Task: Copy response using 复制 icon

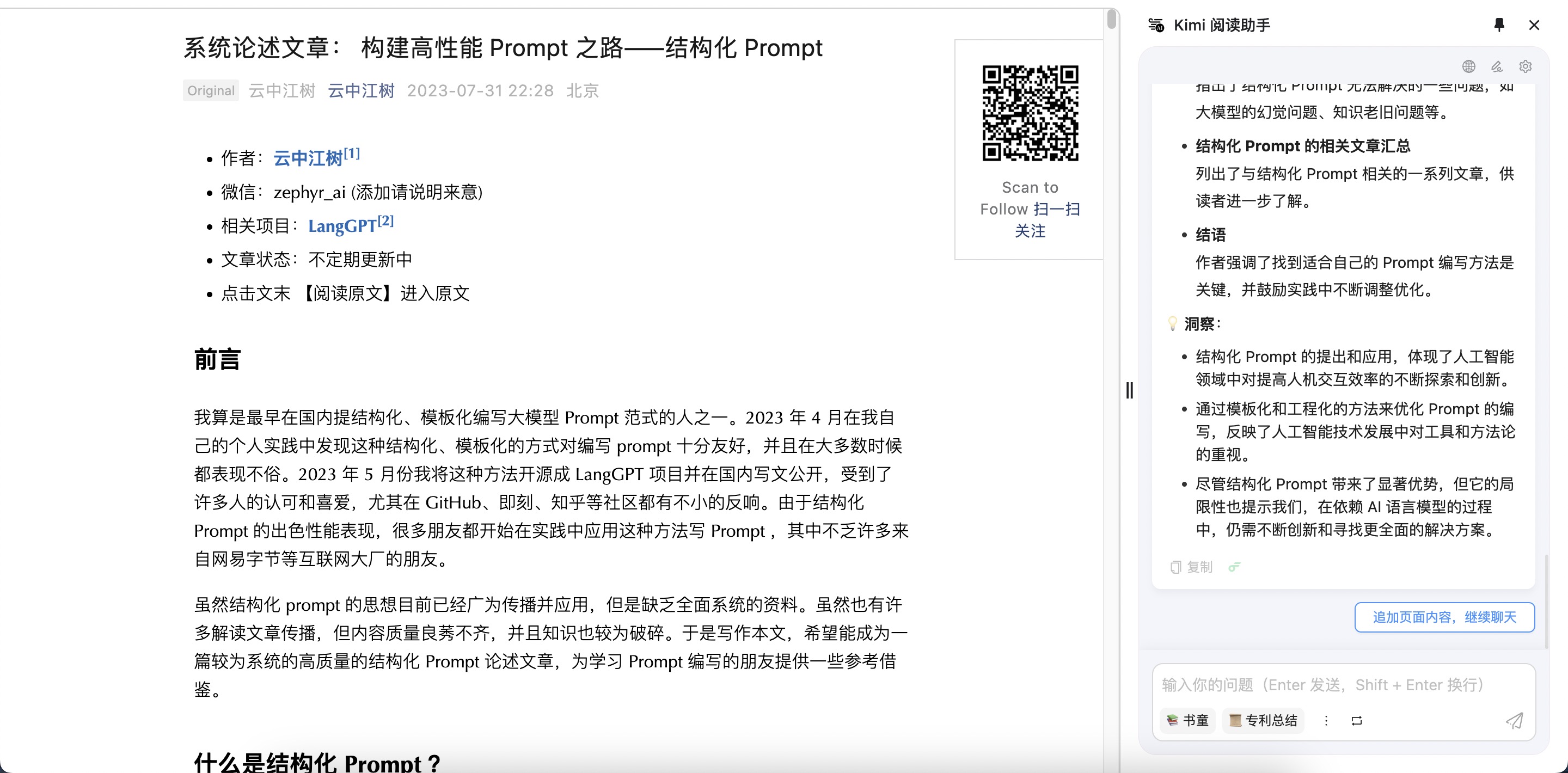Action: point(1191,567)
